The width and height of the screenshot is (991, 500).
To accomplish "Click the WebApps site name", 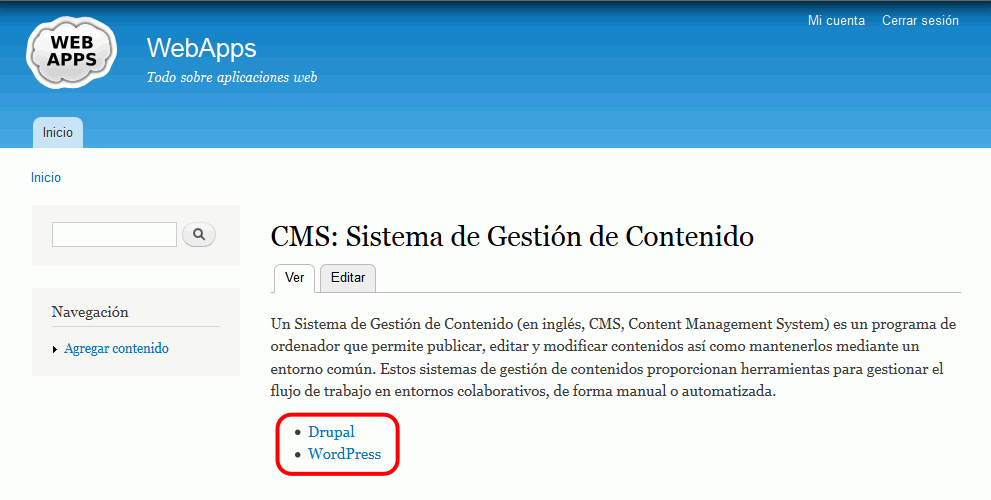I will pos(202,48).
